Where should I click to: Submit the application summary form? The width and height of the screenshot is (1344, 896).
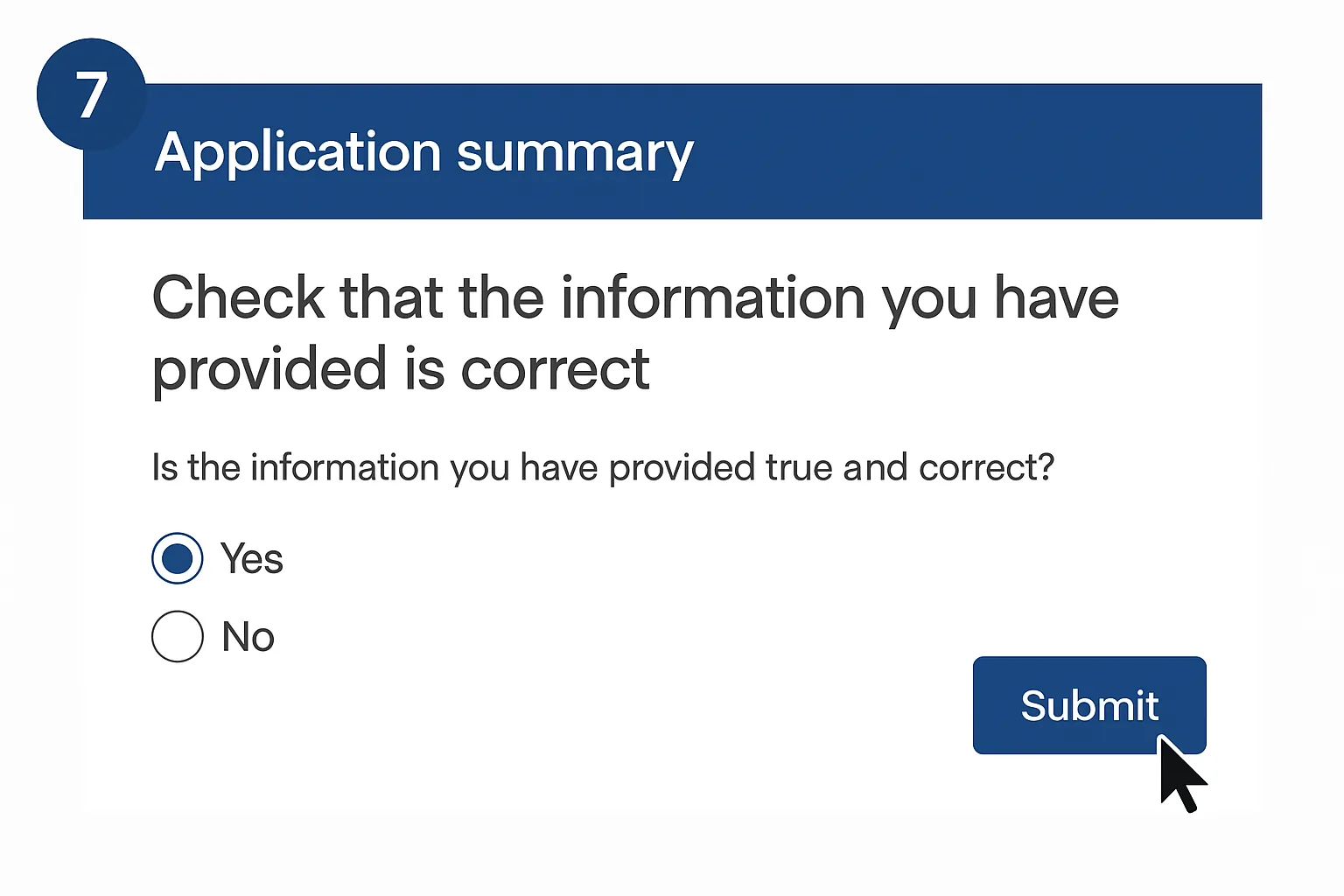click(x=1088, y=705)
